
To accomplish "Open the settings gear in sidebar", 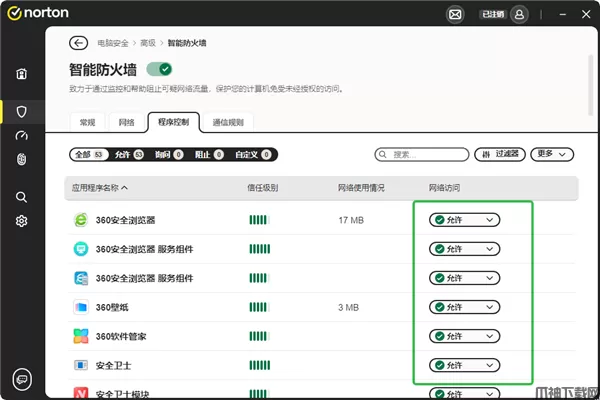I will [x=21, y=221].
